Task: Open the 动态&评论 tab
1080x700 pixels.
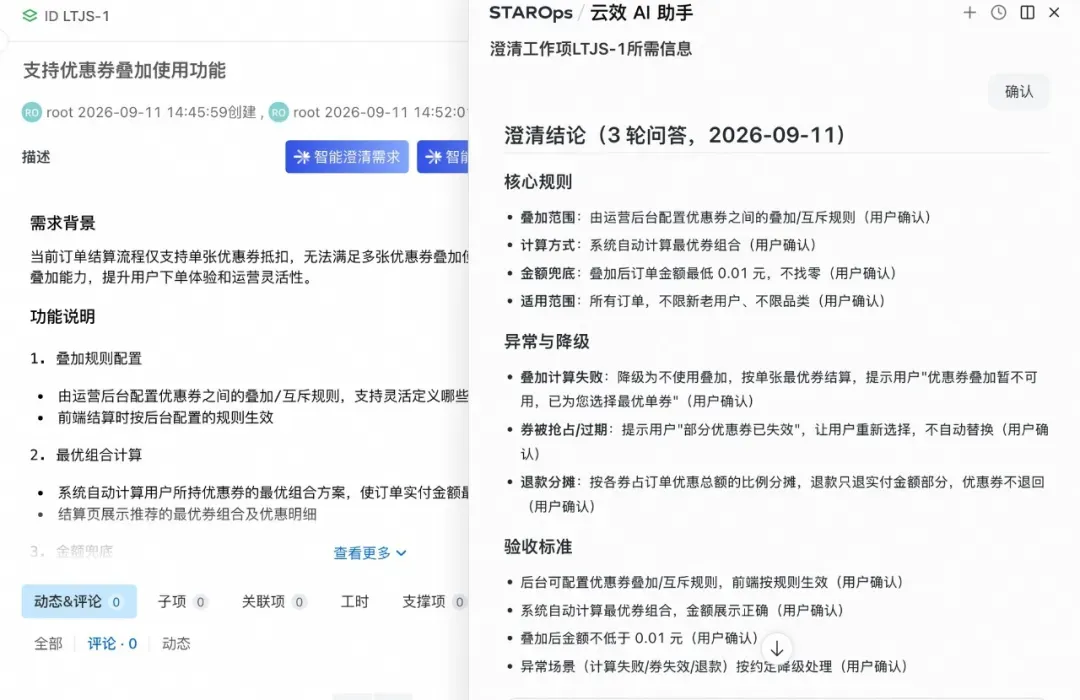Action: tap(79, 601)
